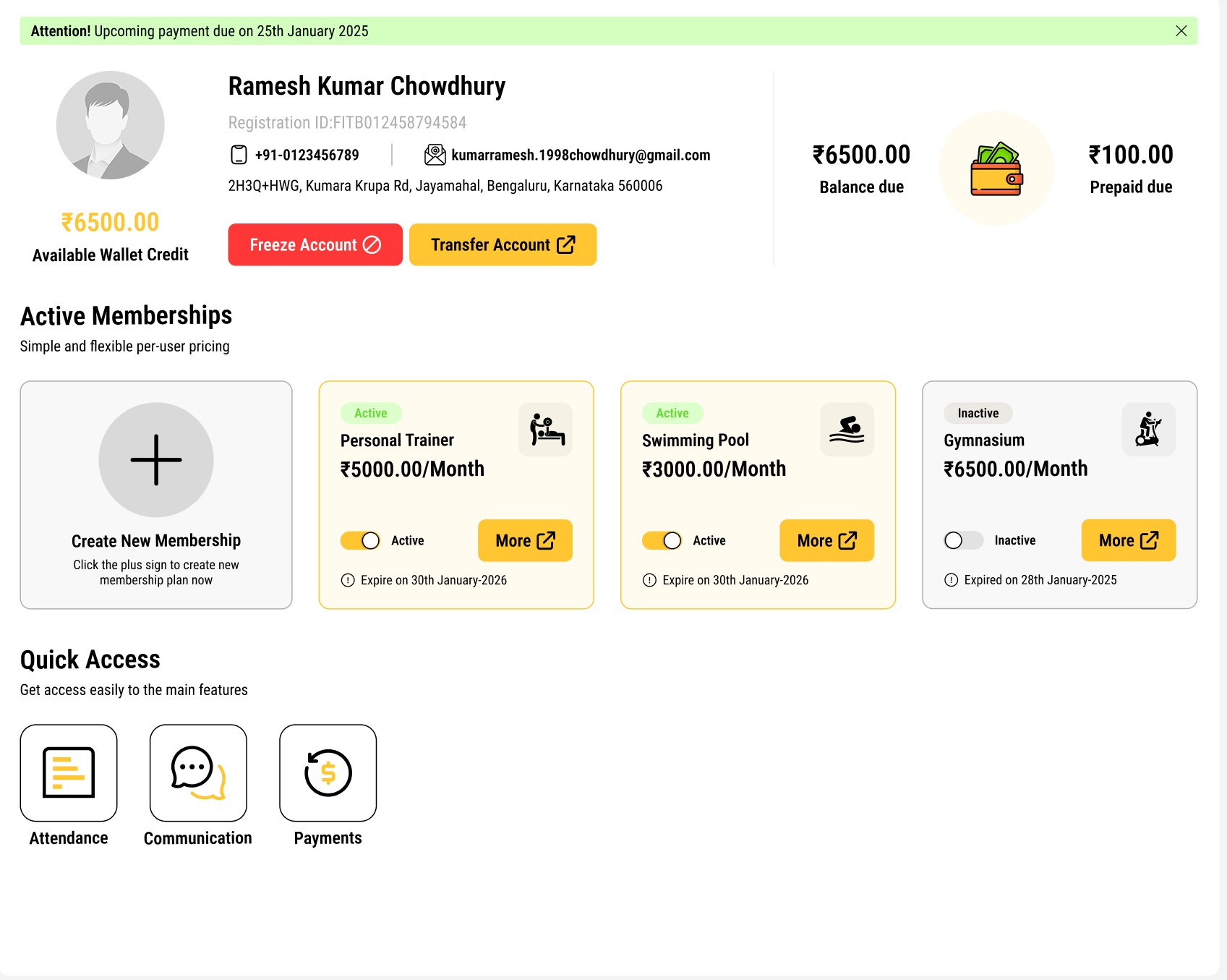Enable the Gymnasium membership toggle
Screen dimensions: 1227x980
tap(963, 541)
